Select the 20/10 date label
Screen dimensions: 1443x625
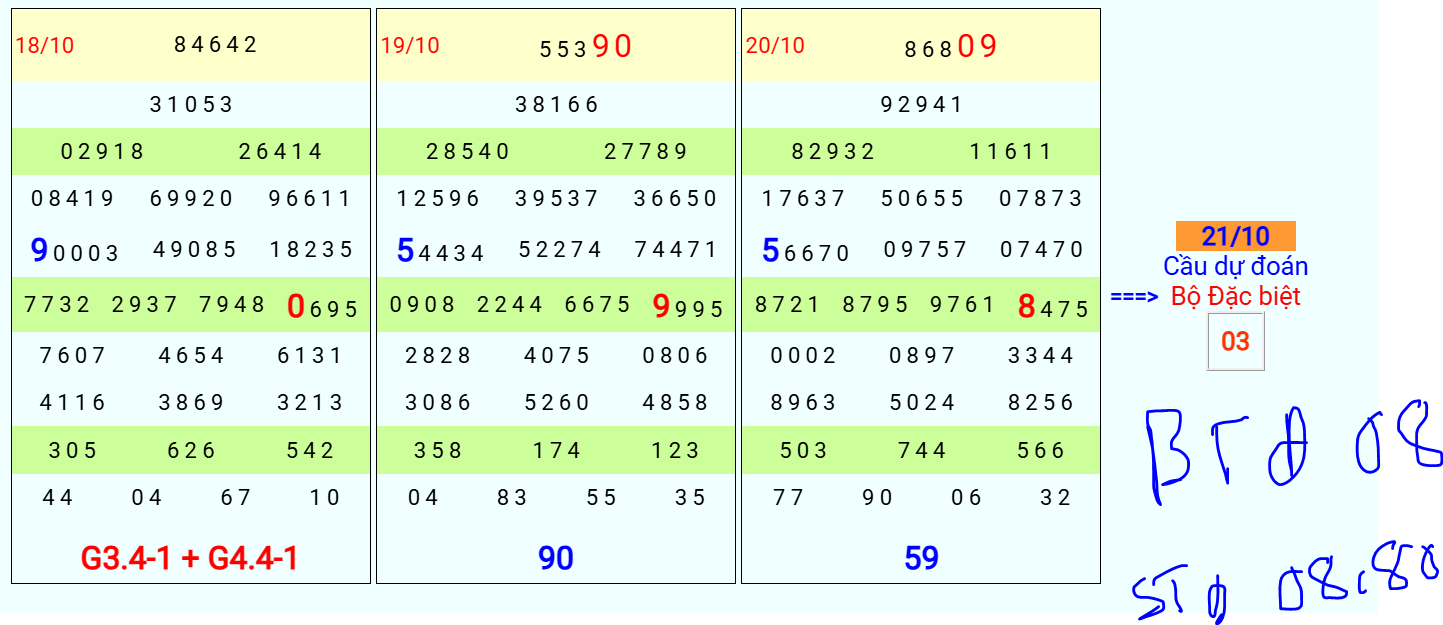775,45
